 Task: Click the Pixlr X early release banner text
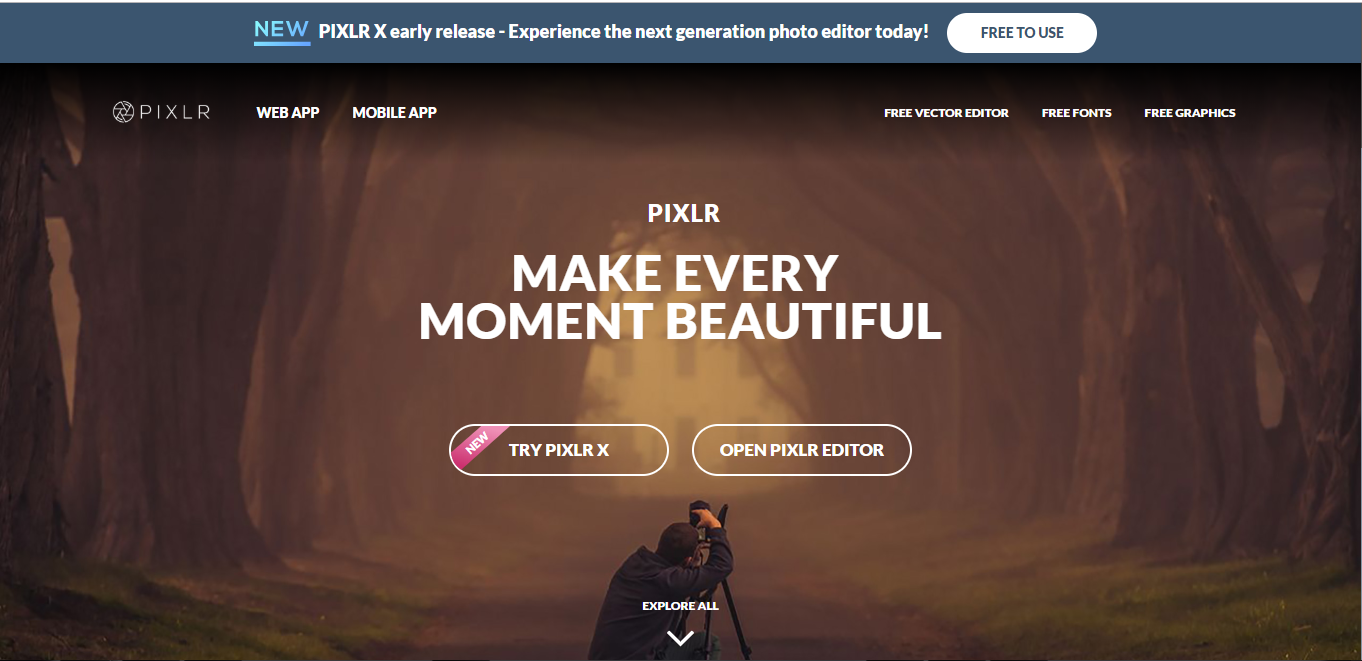[x=624, y=31]
